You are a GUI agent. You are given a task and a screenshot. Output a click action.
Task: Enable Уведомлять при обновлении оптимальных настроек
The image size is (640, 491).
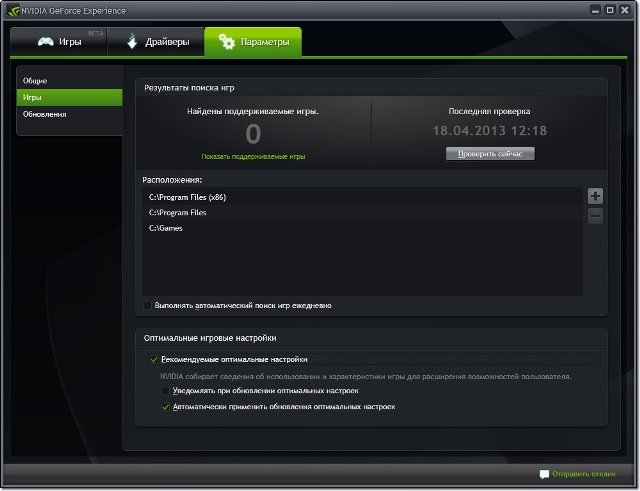point(165,391)
